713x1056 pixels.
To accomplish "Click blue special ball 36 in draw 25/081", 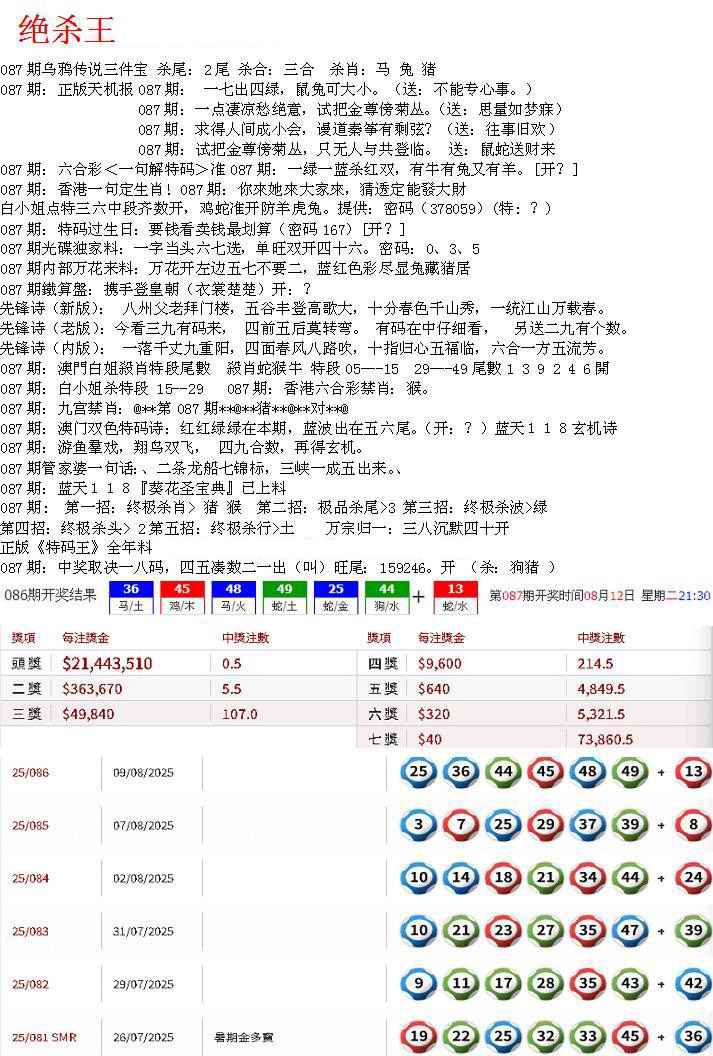I will point(692,1037).
